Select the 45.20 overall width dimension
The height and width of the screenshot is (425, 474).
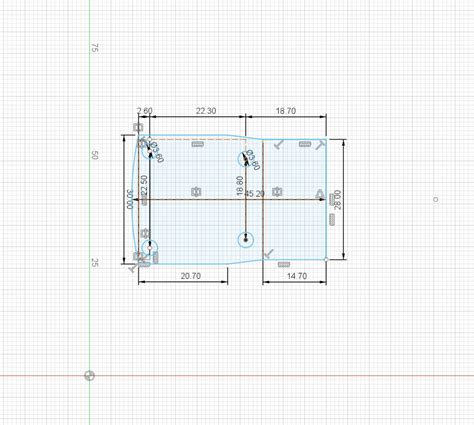click(x=255, y=194)
